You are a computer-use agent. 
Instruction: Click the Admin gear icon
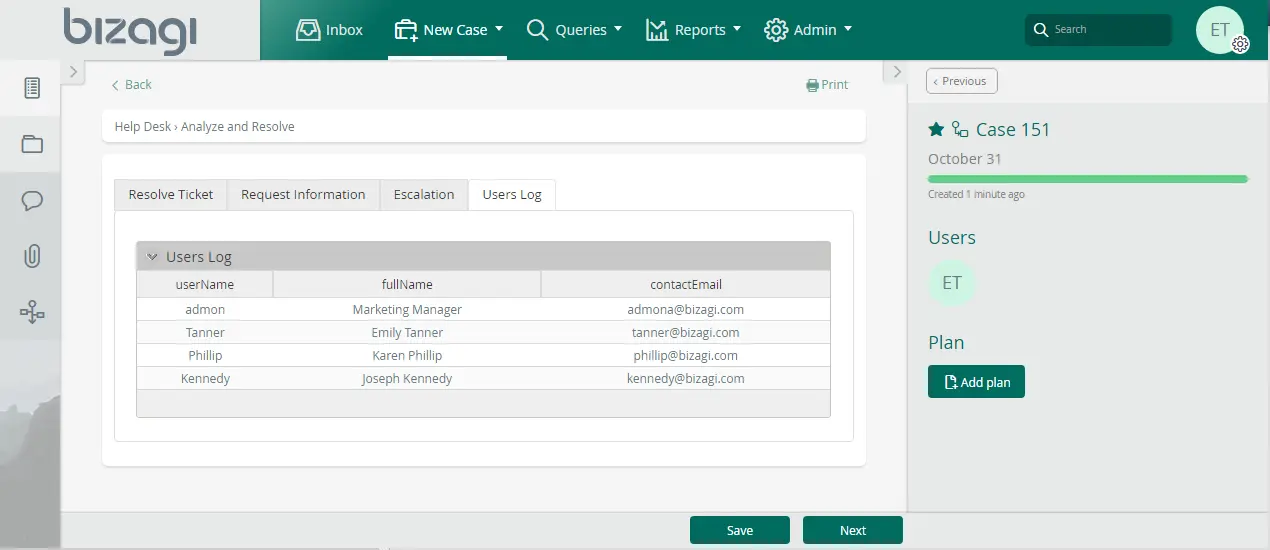[775, 30]
